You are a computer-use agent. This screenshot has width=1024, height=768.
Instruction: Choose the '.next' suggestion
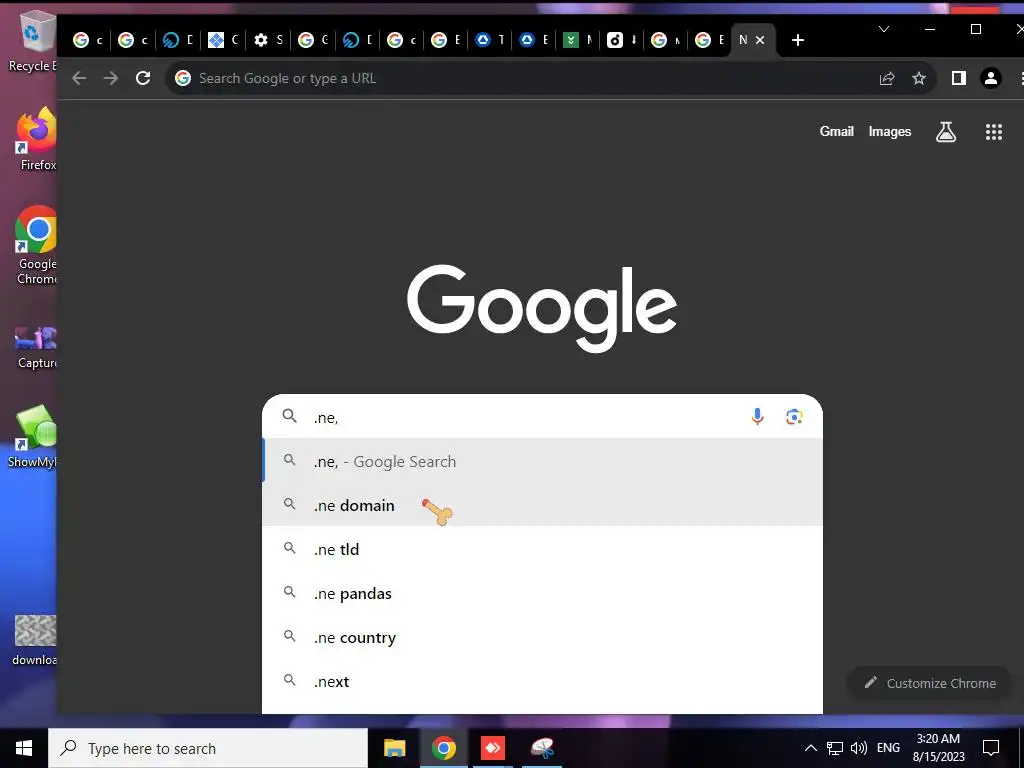[x=542, y=681]
